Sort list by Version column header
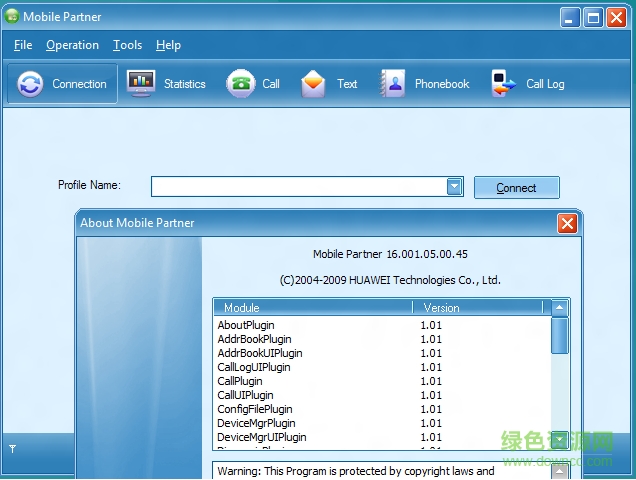Image resolution: width=636 pixels, height=480 pixels. (480, 308)
